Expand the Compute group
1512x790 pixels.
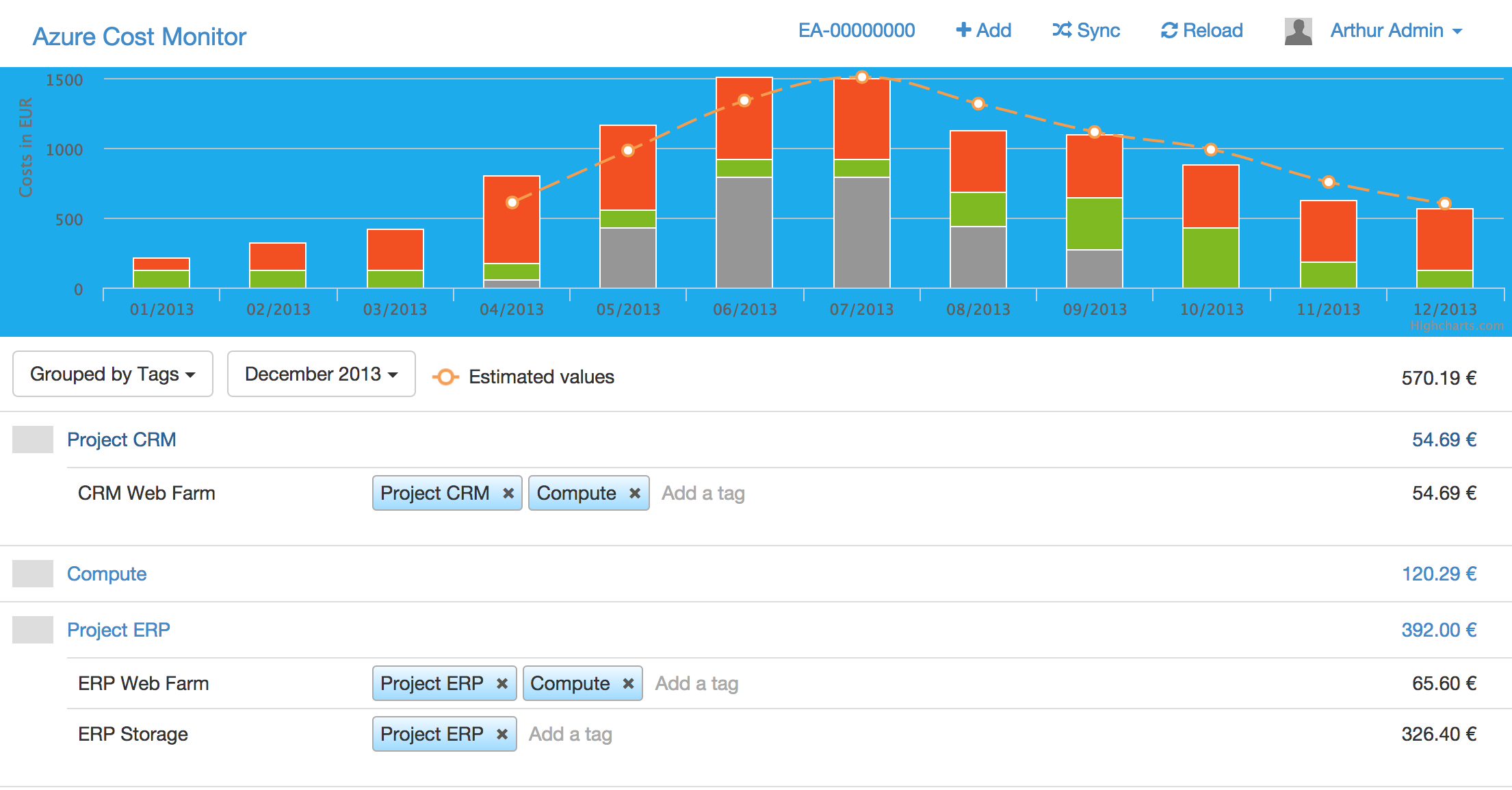(107, 574)
